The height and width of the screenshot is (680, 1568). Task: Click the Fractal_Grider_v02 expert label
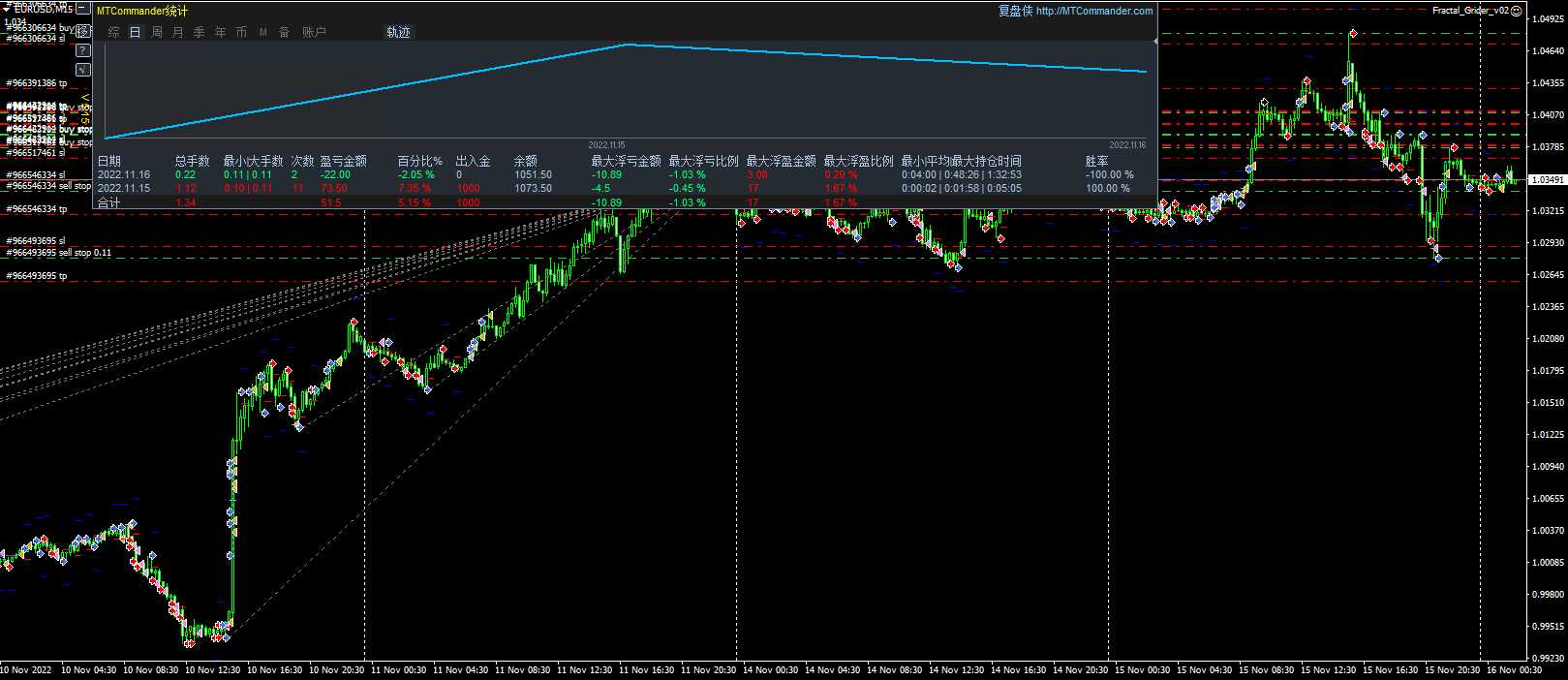[1470, 11]
